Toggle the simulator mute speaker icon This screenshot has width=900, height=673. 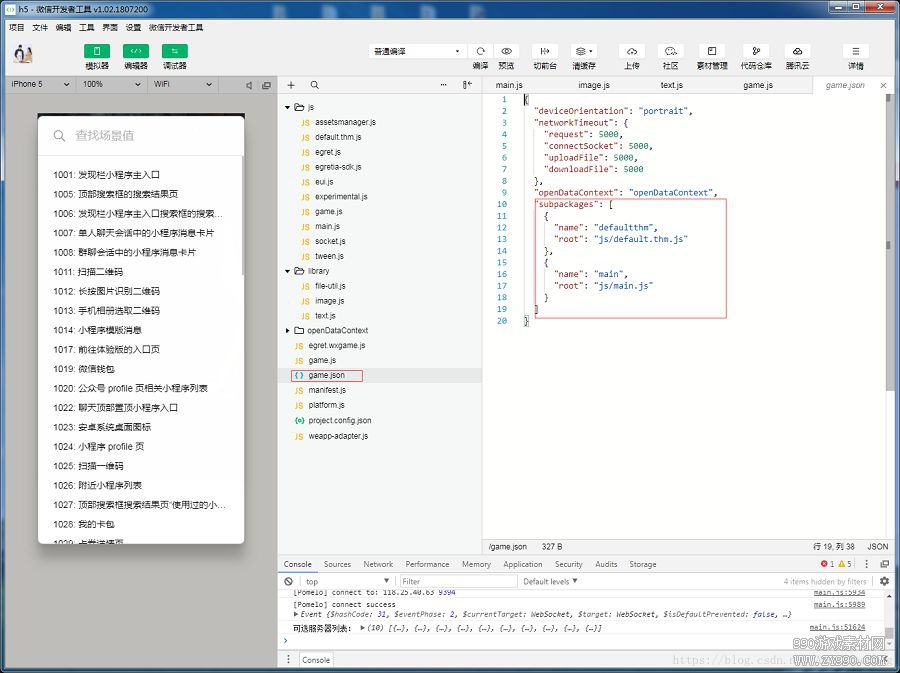point(249,85)
